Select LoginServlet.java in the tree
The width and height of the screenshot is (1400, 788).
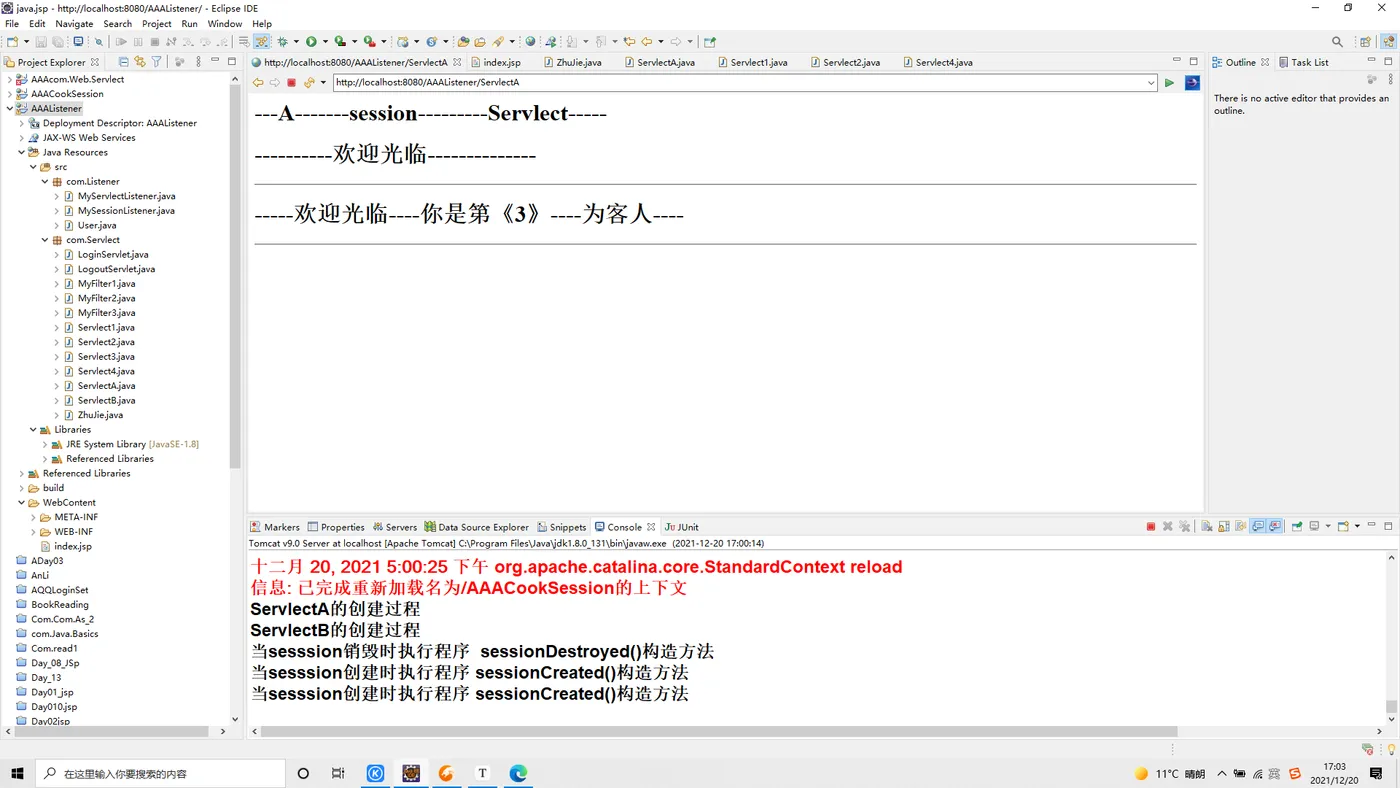point(113,255)
